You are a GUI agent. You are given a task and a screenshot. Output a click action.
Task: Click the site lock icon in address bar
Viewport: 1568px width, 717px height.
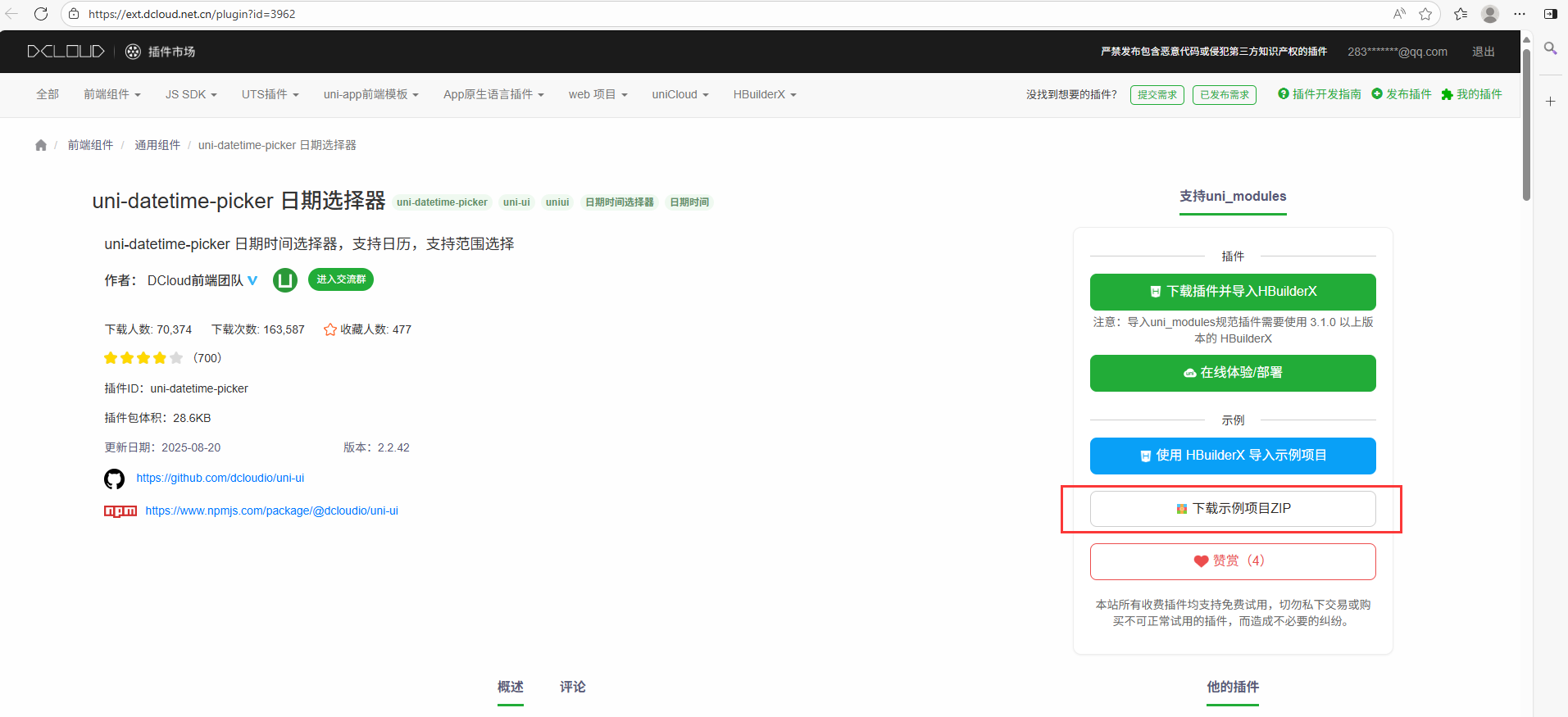coord(74,14)
